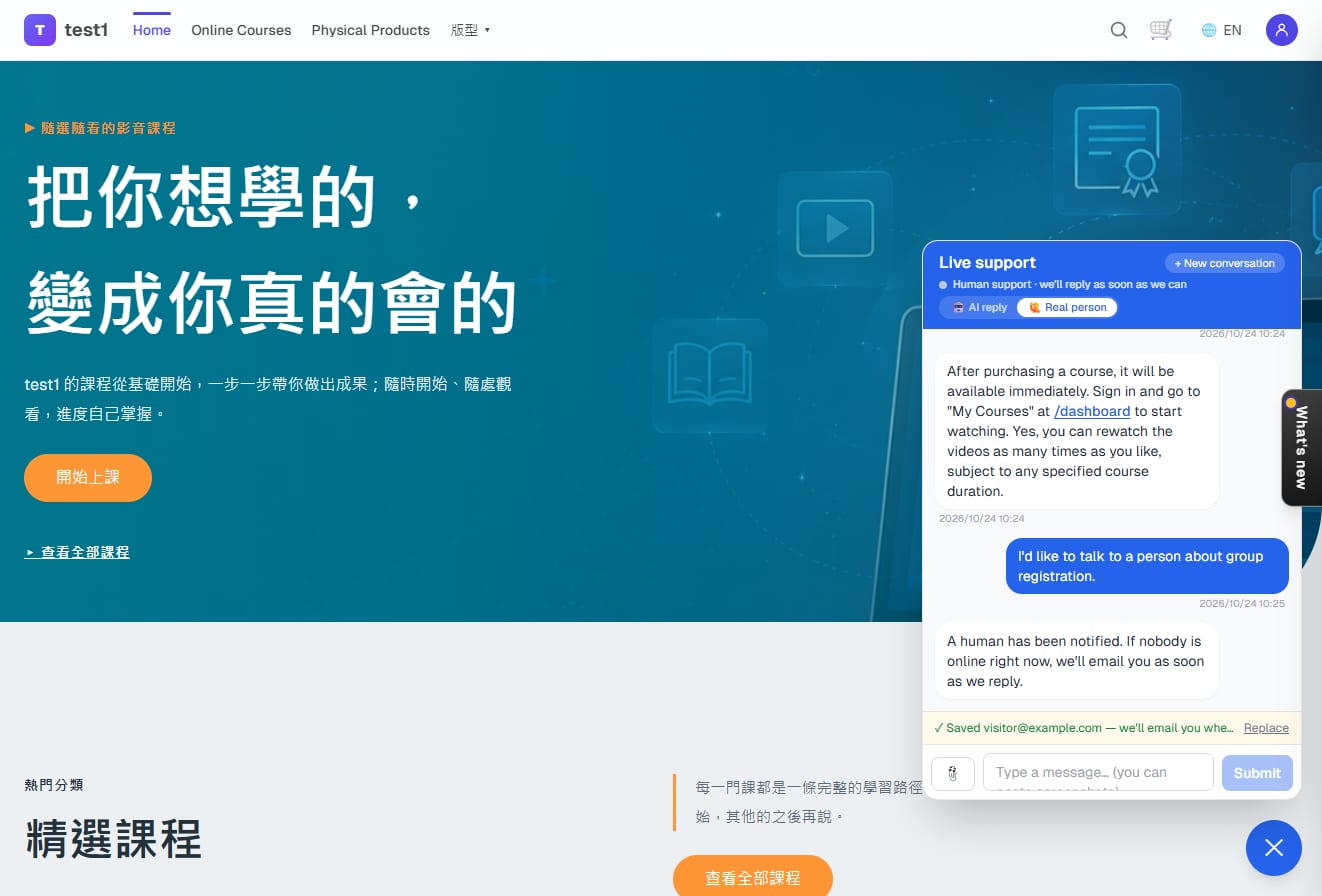Click the test1 site name
The width and height of the screenshot is (1322, 896).
[86, 30]
